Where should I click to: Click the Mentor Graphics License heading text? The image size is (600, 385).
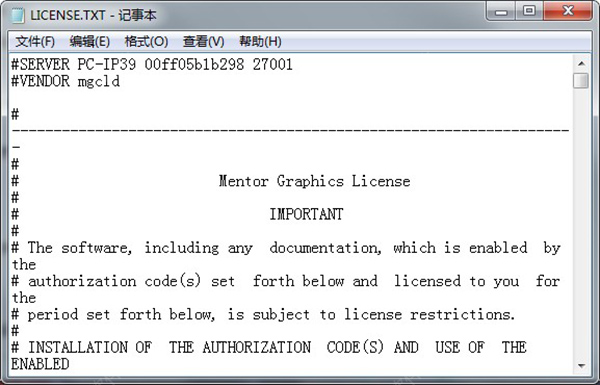point(315,181)
